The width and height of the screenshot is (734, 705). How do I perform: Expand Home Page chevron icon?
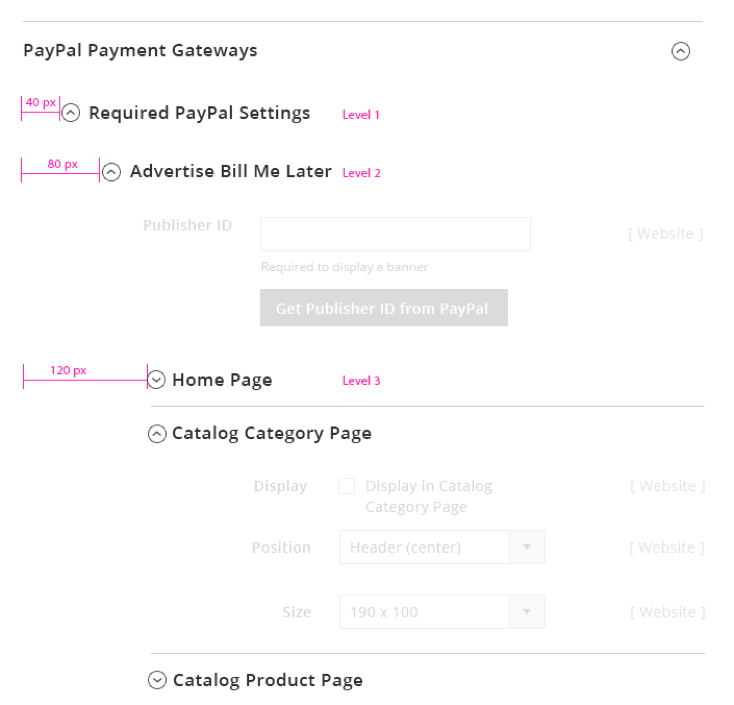157,380
